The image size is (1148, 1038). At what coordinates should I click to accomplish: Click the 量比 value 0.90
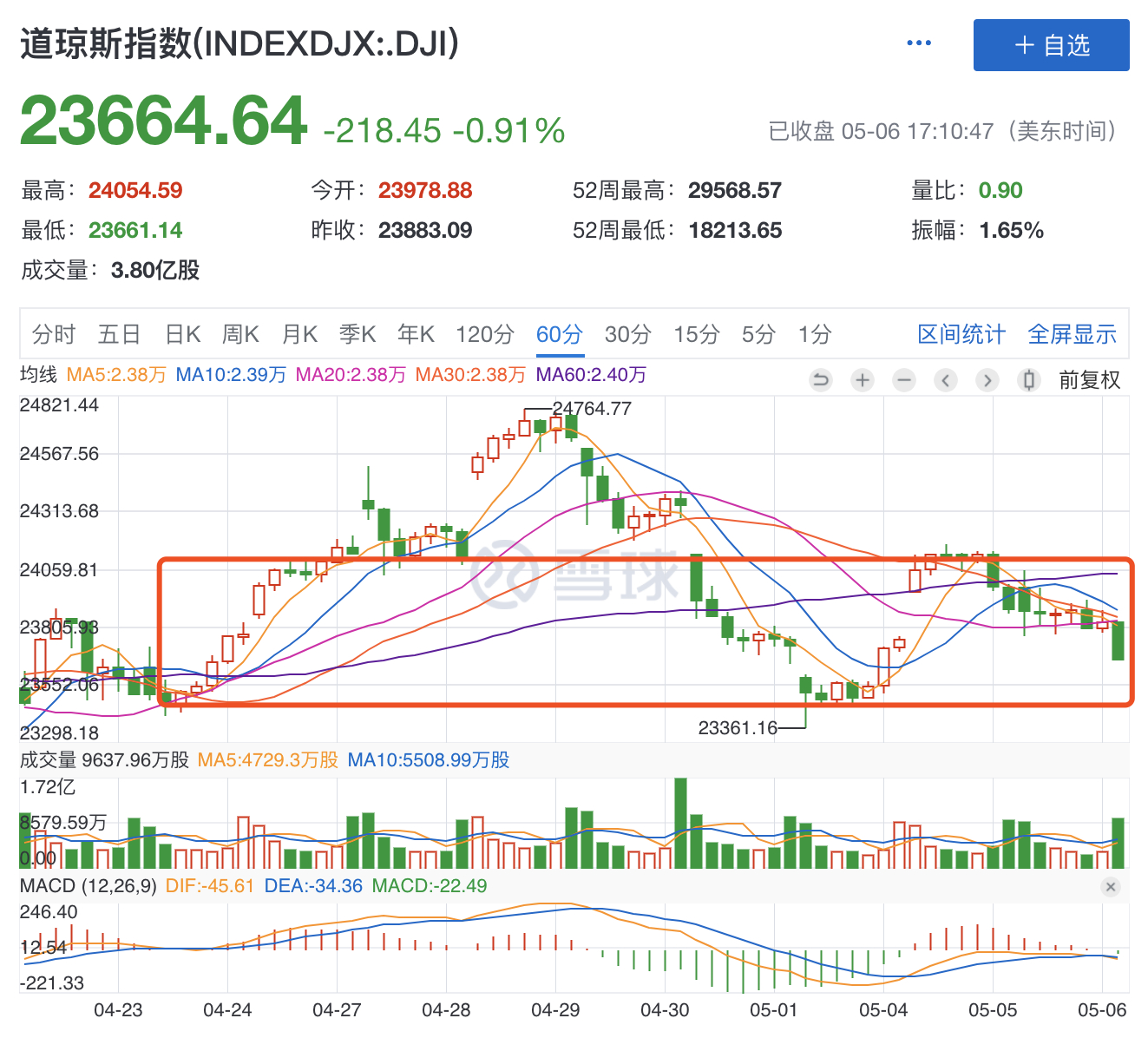(x=1000, y=190)
